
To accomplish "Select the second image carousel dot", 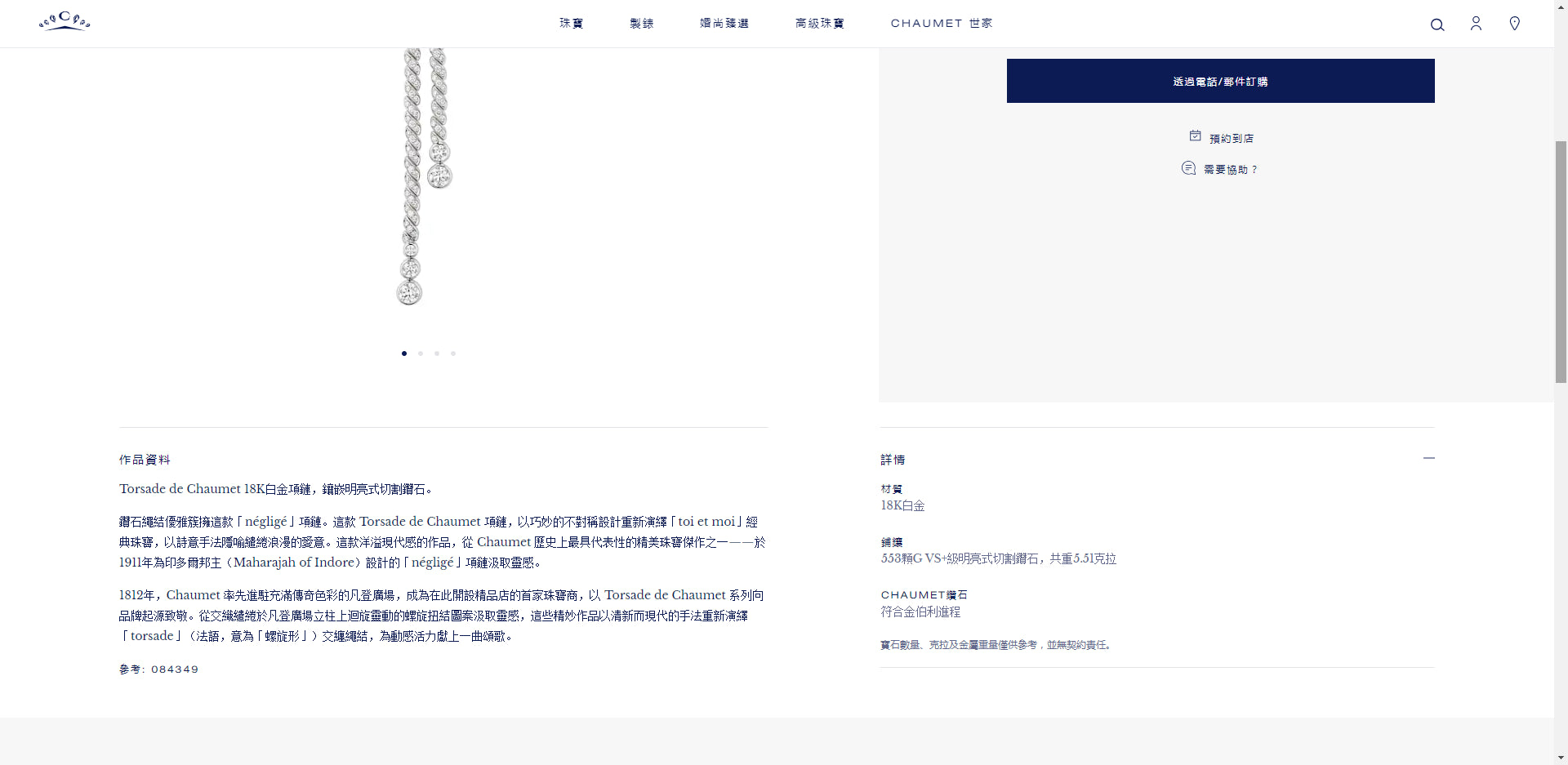I will coord(421,354).
